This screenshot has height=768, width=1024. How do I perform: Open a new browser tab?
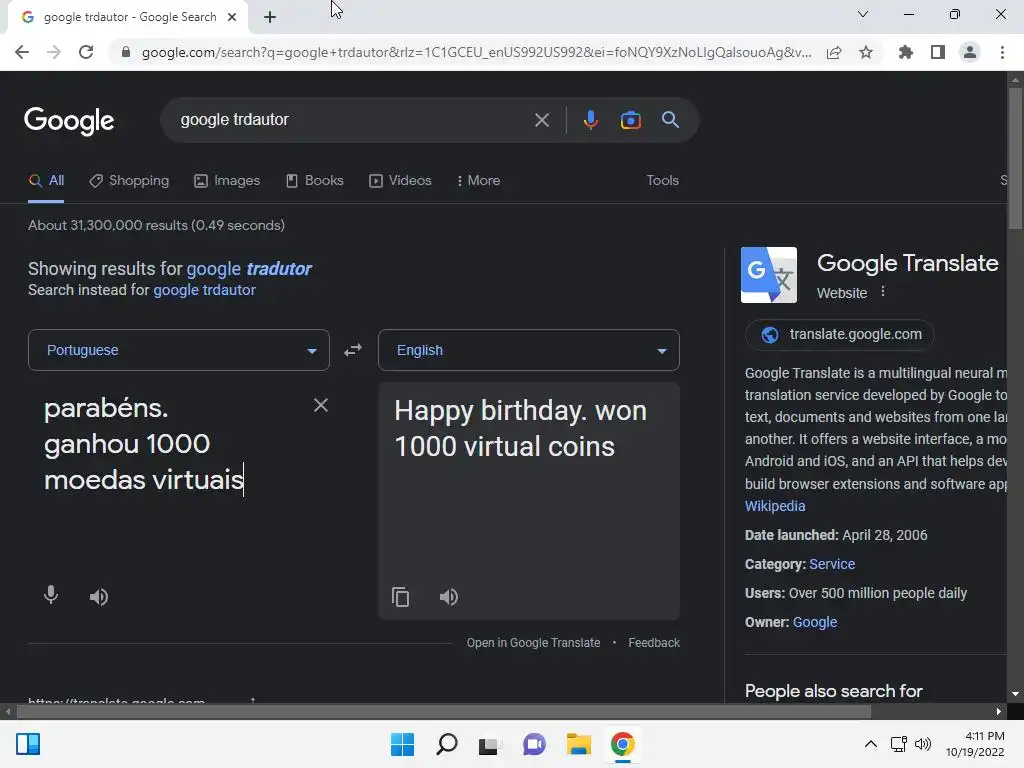click(270, 17)
